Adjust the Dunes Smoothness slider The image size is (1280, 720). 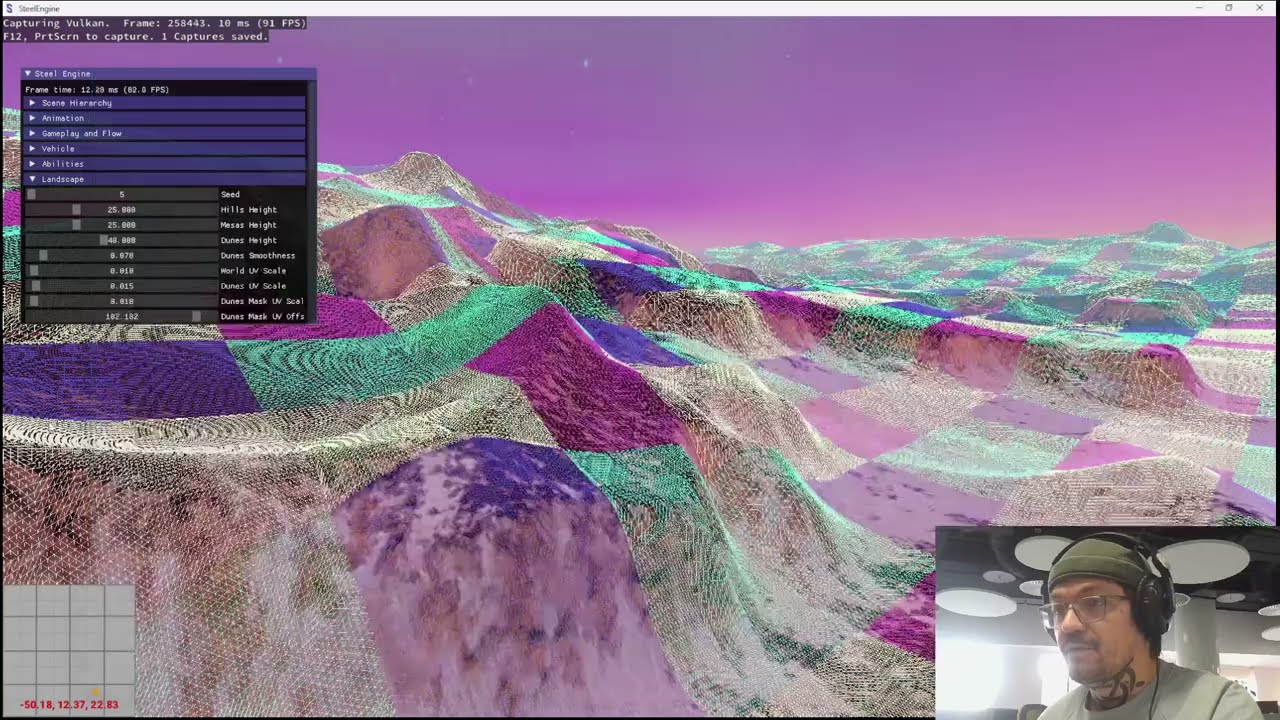click(x=121, y=255)
